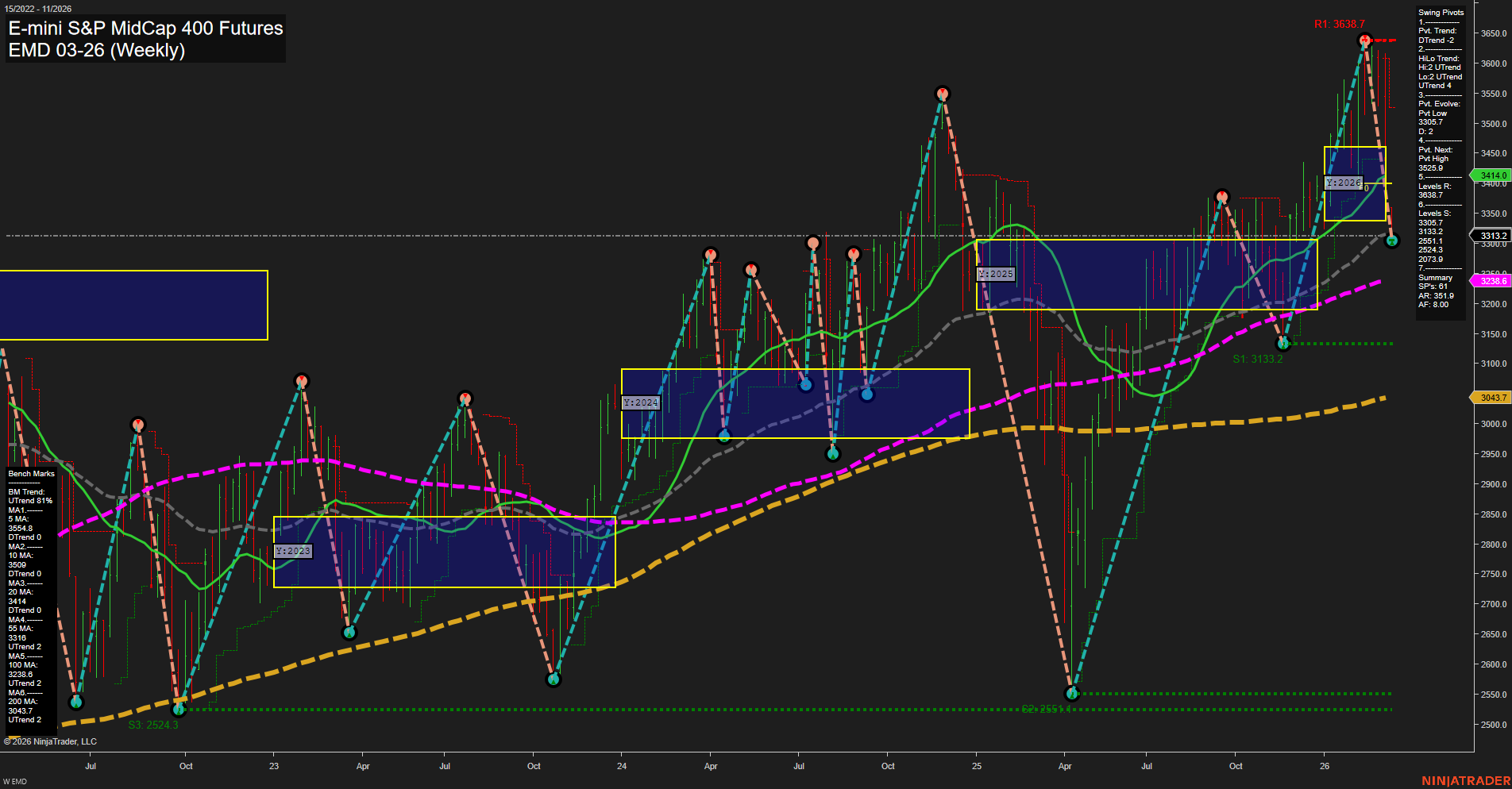Select the teal swing low marker near S2: 2551.1

tap(1070, 691)
